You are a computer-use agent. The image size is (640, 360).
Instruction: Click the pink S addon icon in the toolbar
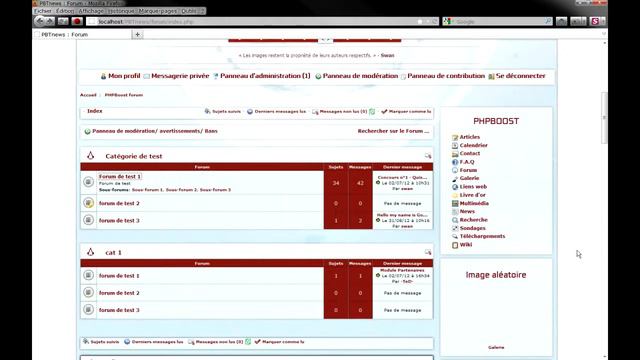point(595,21)
